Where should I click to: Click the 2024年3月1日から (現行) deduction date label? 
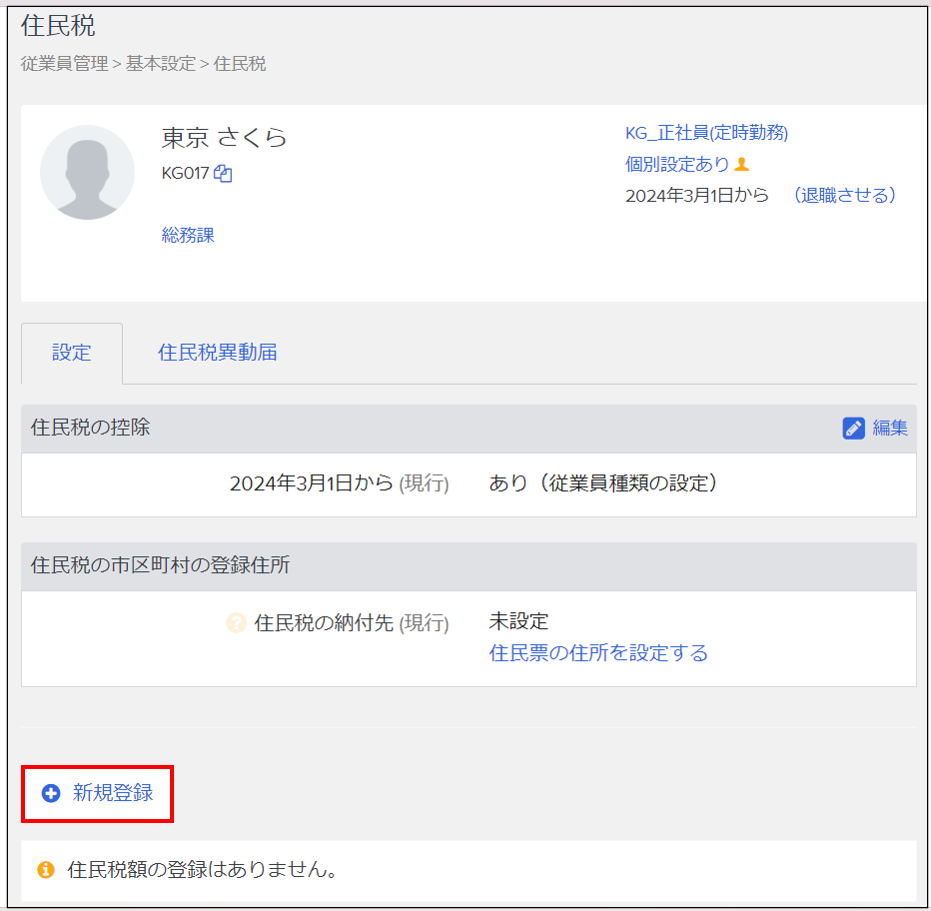[339, 483]
